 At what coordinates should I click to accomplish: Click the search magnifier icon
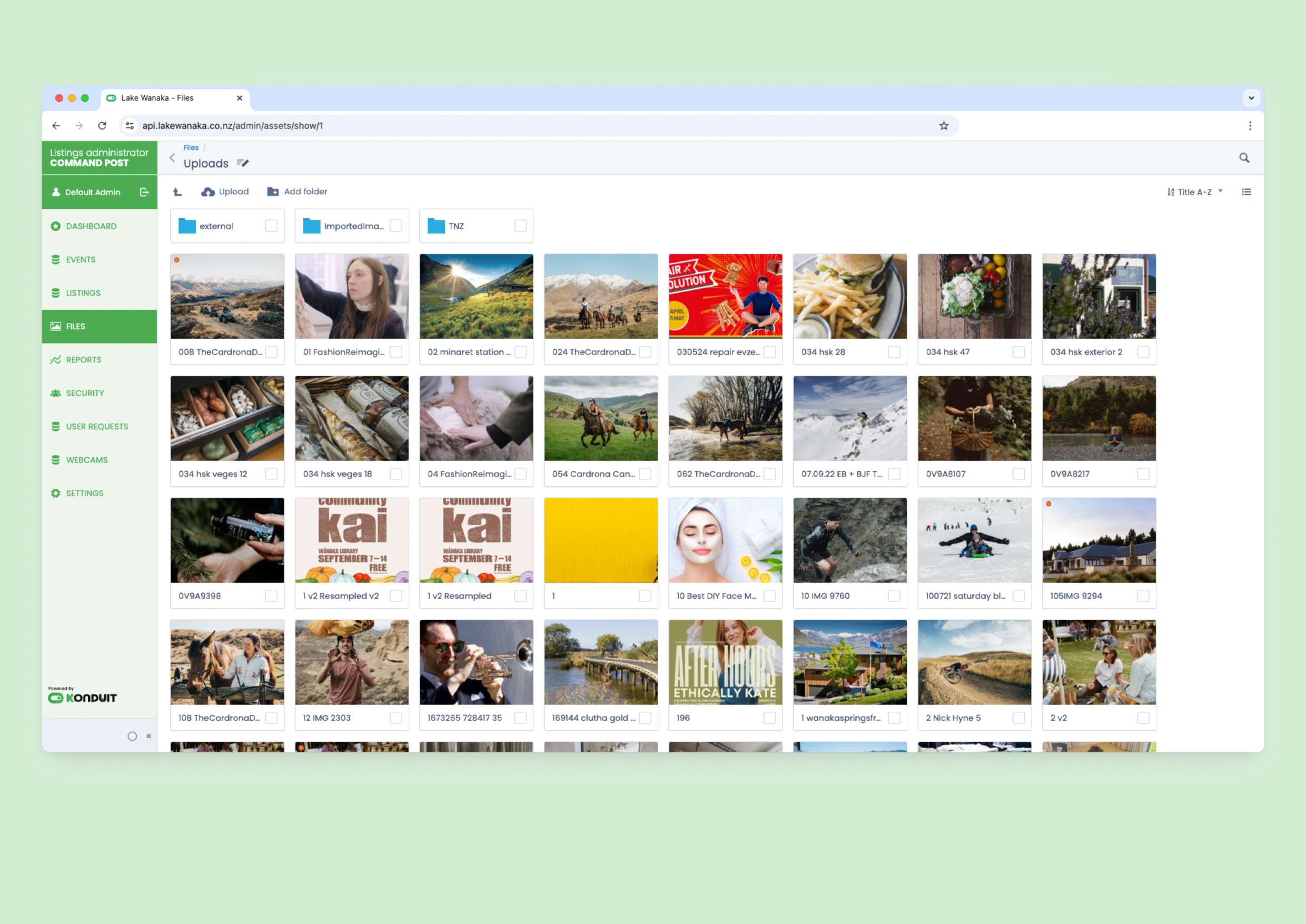pyautogui.click(x=1244, y=157)
